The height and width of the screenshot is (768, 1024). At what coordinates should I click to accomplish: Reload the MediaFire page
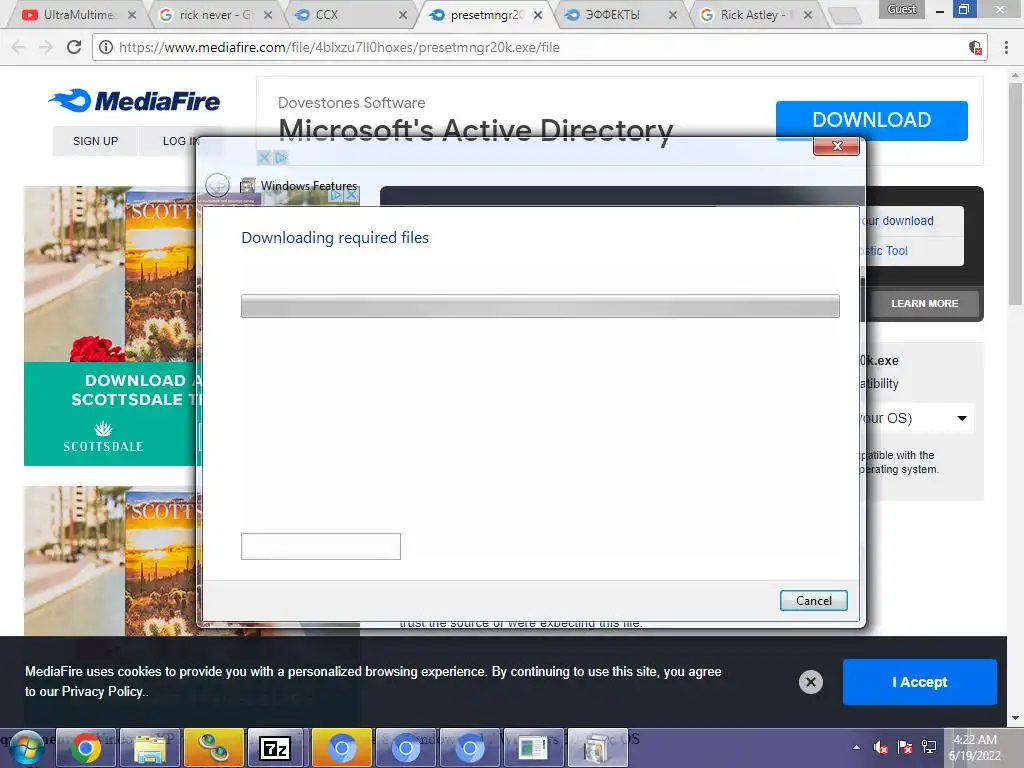point(74,47)
